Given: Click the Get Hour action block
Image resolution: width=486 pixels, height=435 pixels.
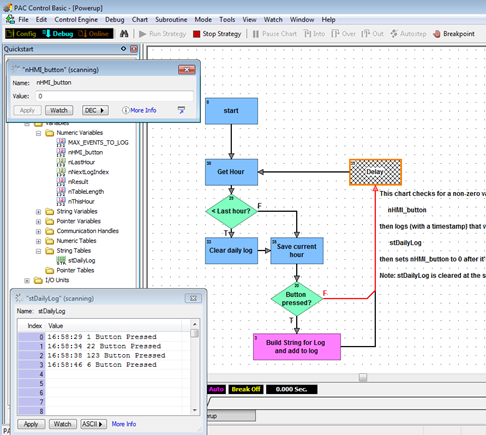Looking at the screenshot, I should coord(231,172).
